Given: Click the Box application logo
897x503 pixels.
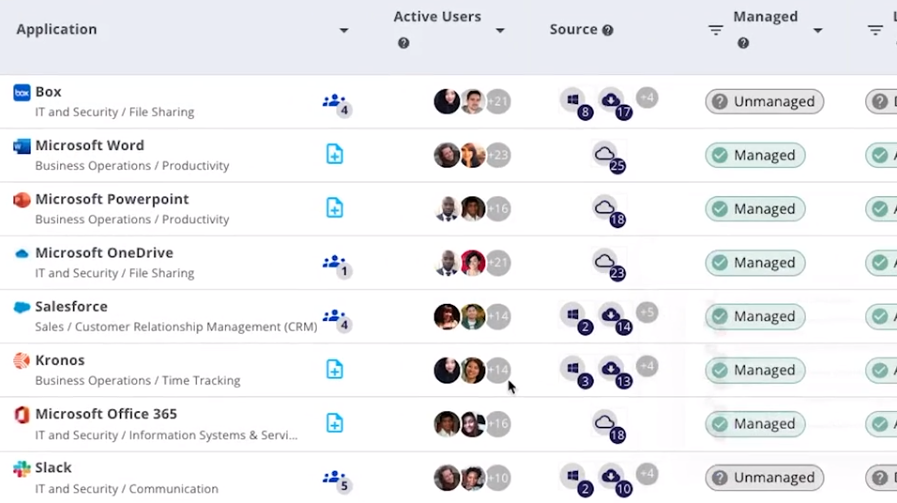Looking at the screenshot, I should 22,92.
